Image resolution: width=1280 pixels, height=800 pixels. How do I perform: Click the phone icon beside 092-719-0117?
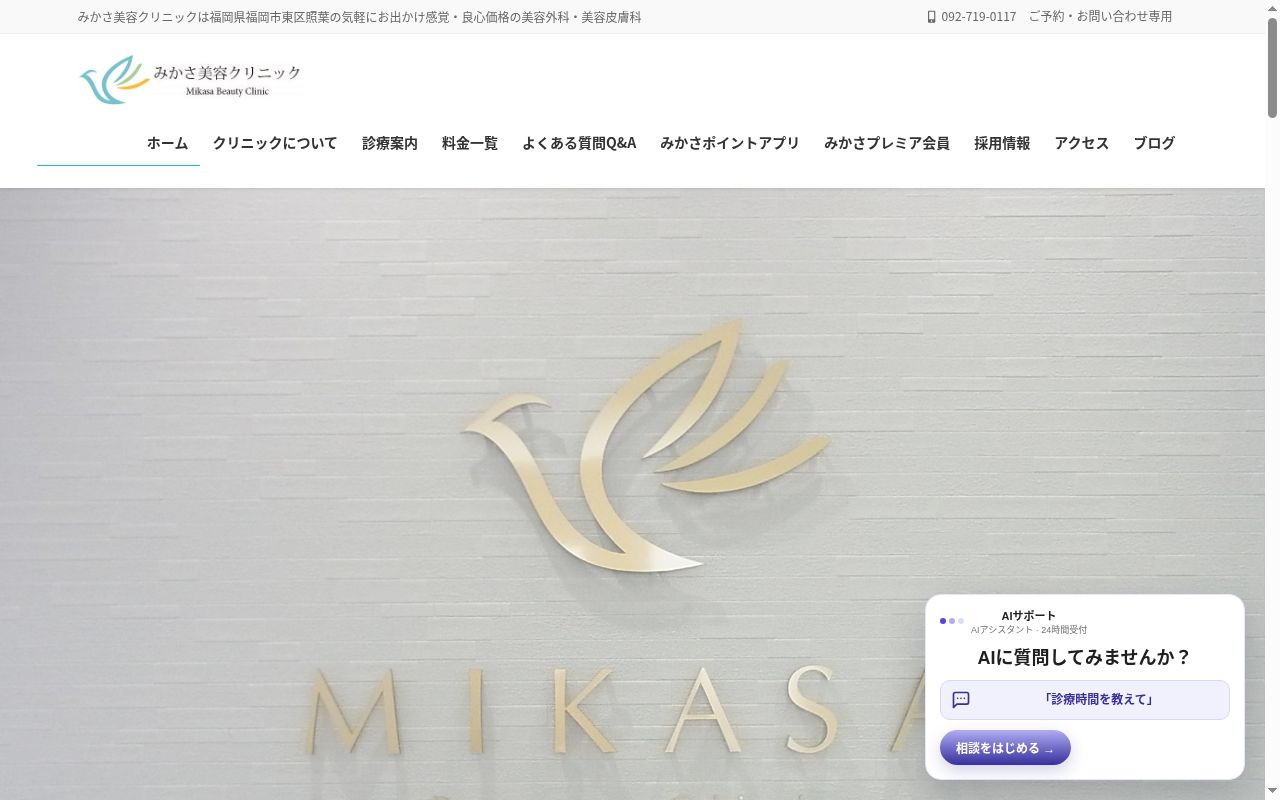pos(932,17)
